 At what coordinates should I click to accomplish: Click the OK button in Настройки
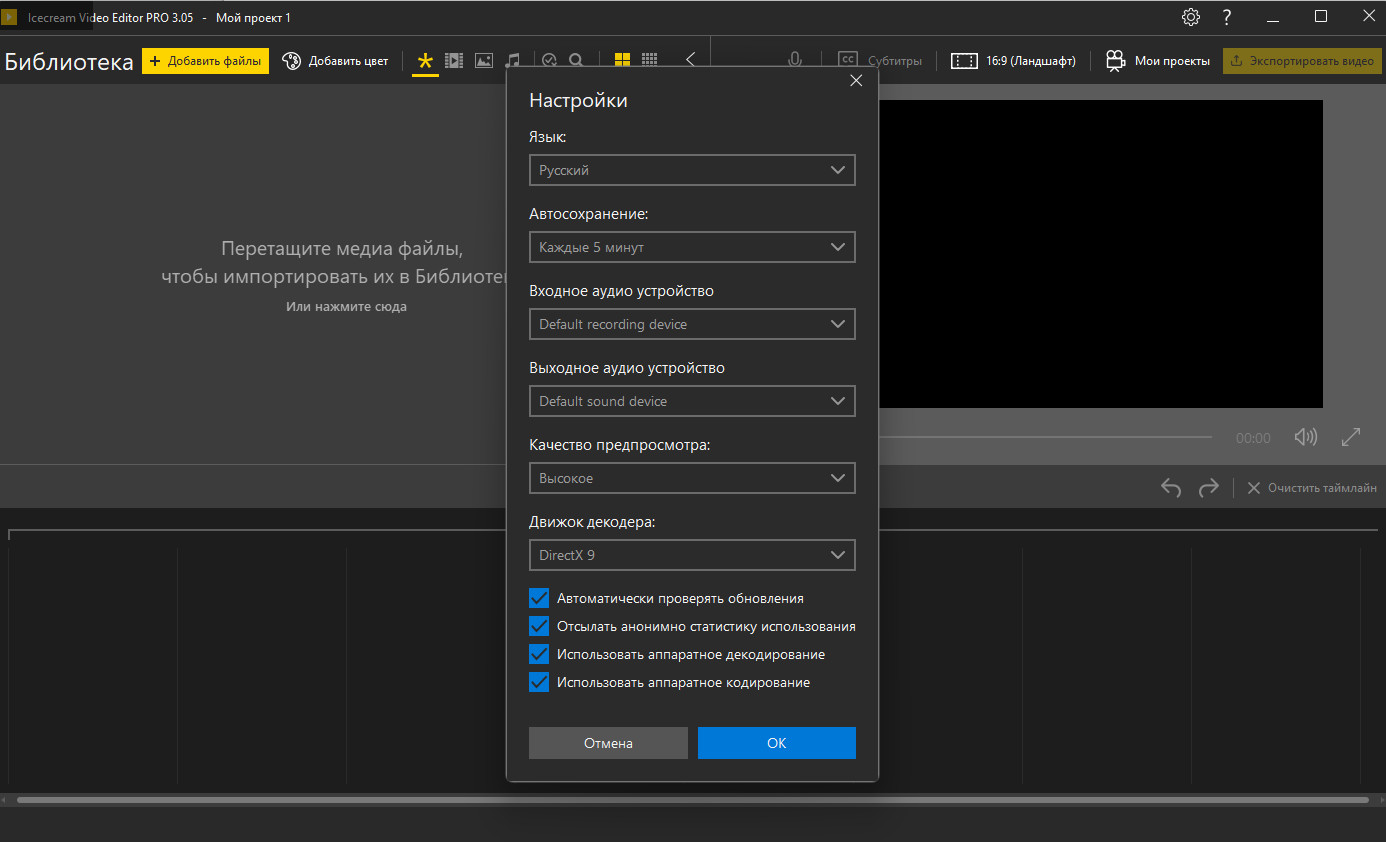[777, 743]
